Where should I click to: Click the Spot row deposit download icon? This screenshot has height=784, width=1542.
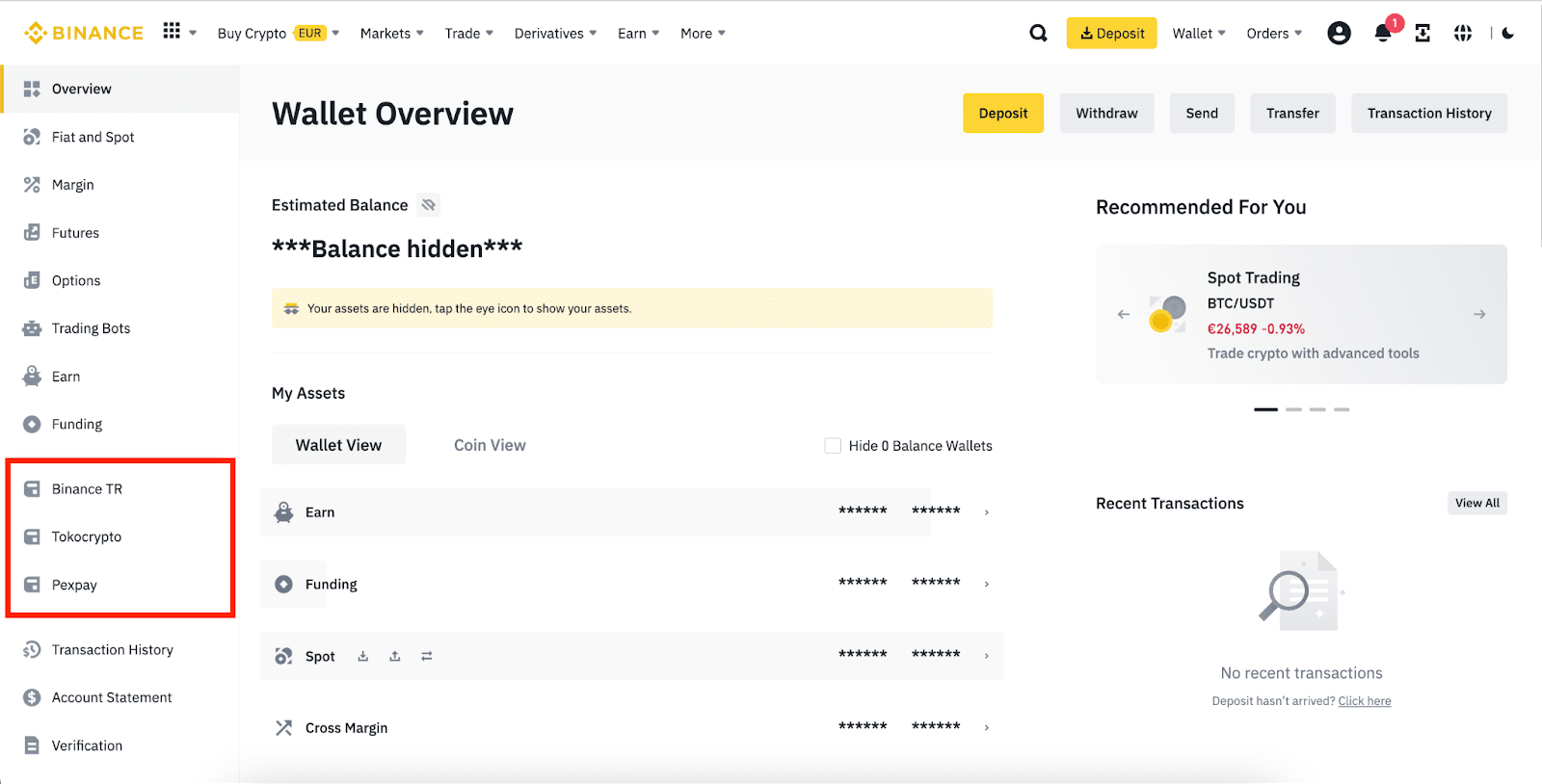[363, 656]
